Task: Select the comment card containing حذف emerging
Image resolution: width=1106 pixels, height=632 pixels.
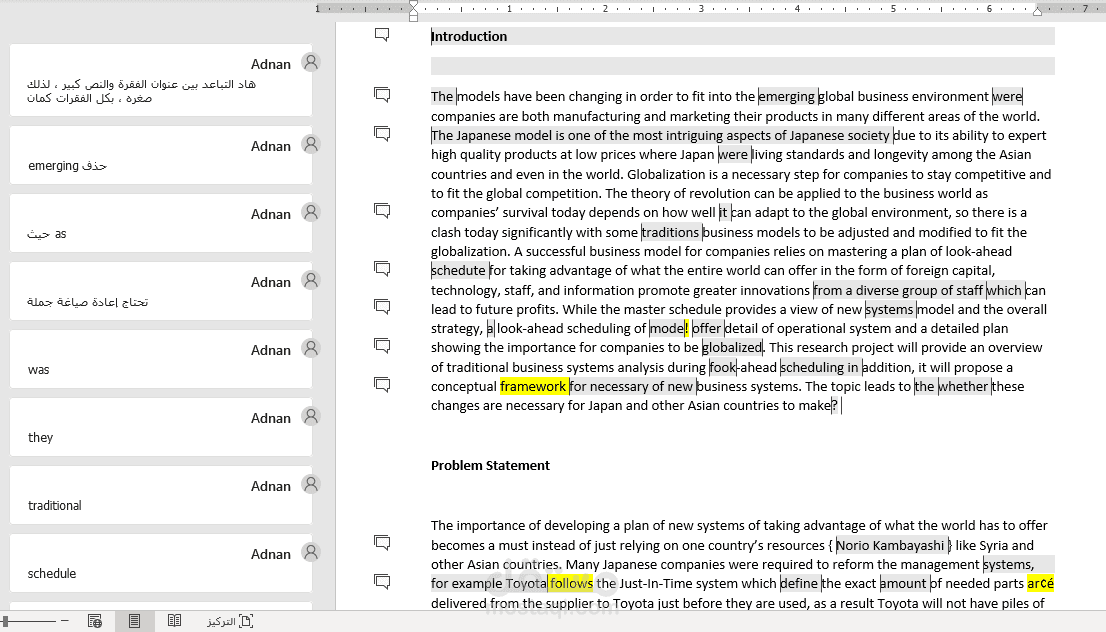Action: point(160,154)
